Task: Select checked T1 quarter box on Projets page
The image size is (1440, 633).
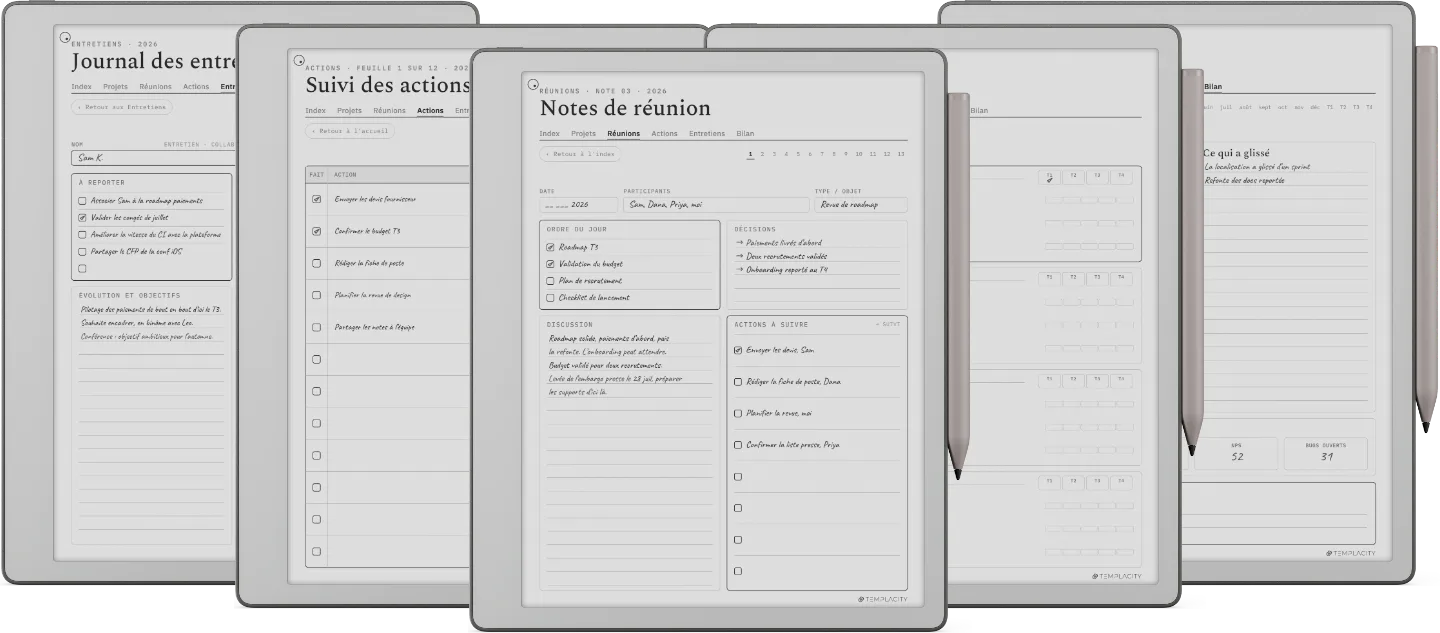Action: pos(1050,177)
